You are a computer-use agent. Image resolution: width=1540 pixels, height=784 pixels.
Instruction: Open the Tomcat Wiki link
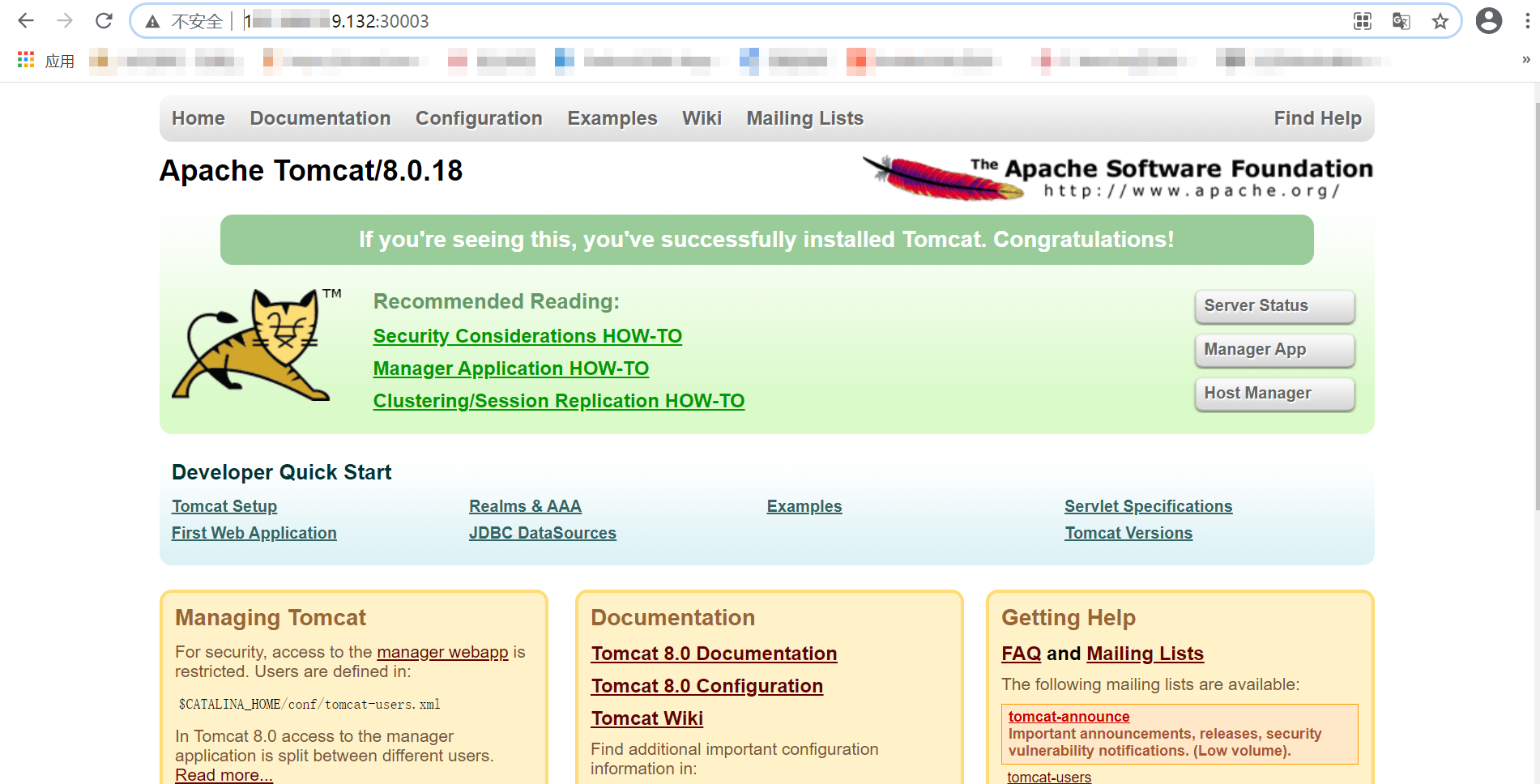point(647,718)
